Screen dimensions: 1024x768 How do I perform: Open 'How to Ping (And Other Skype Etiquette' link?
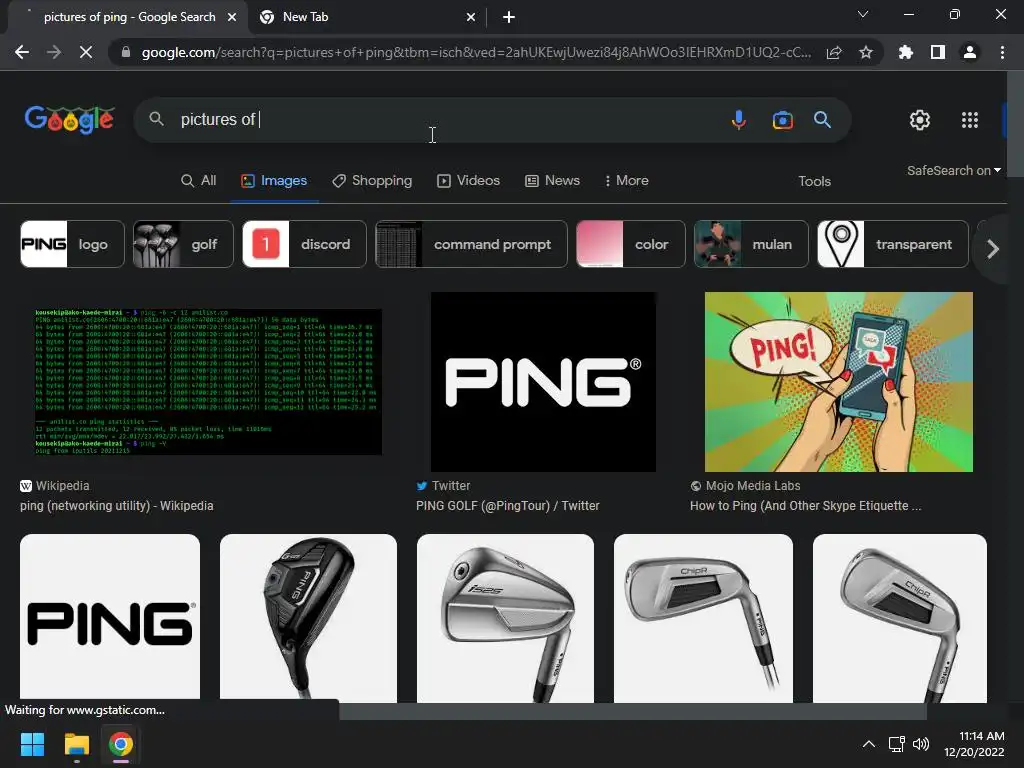click(x=805, y=506)
